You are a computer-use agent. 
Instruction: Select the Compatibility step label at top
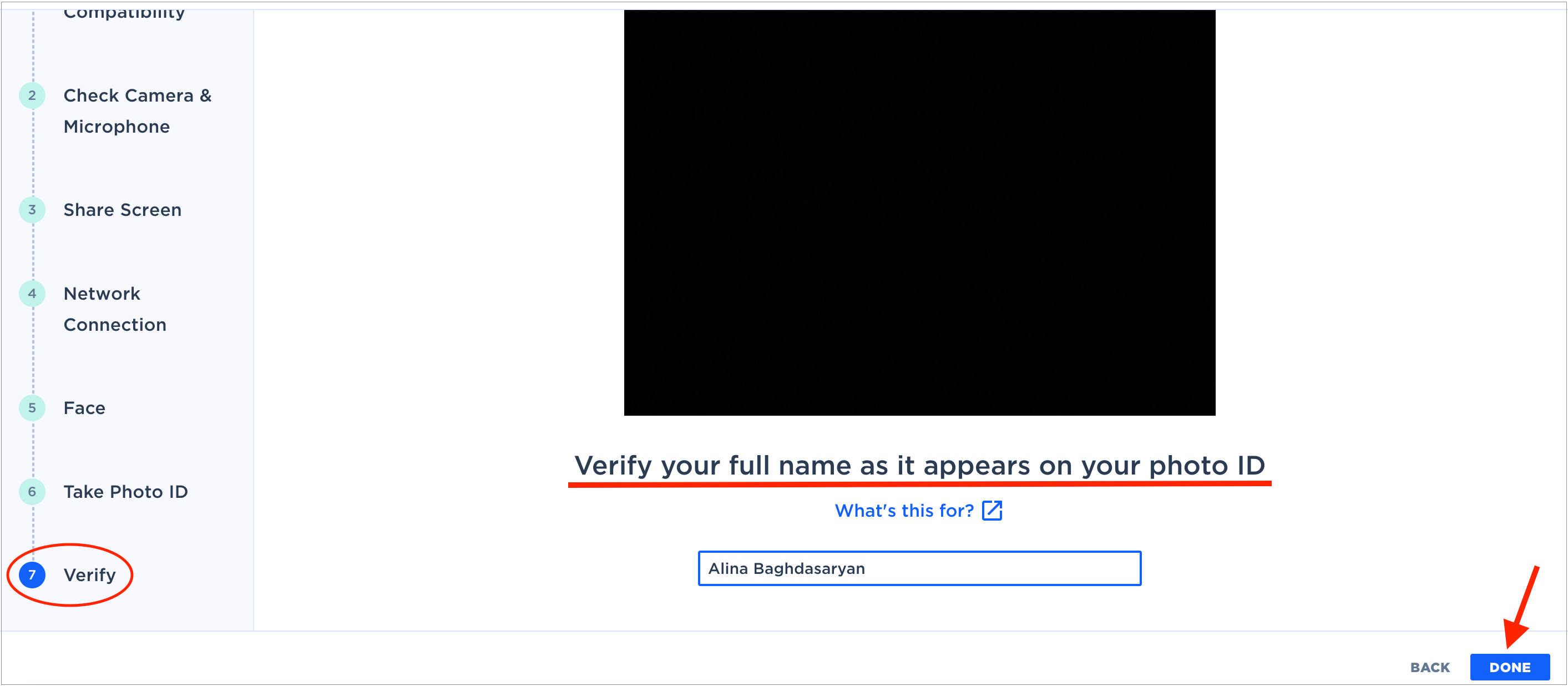124,13
